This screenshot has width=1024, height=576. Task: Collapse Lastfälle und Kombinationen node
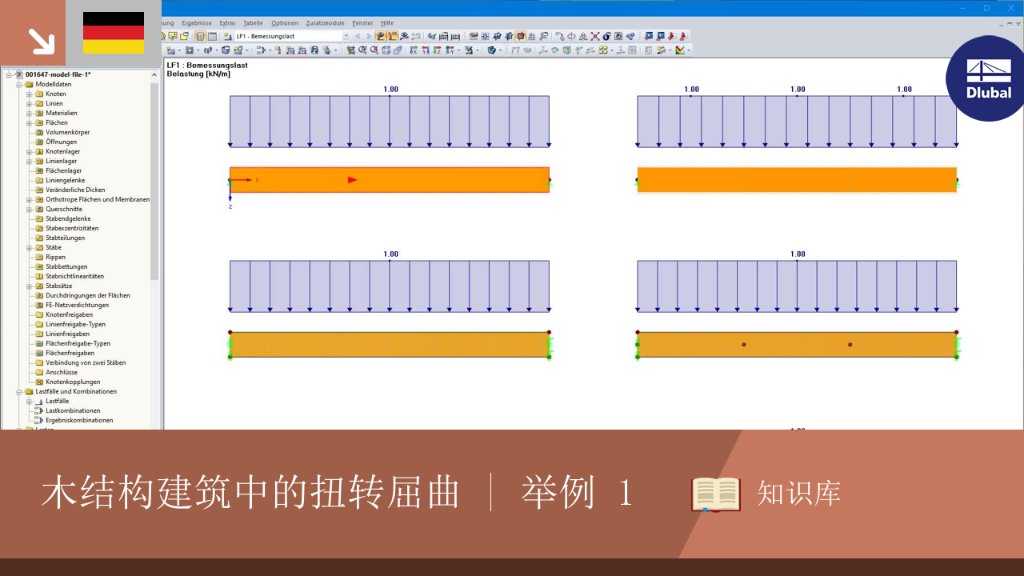19,392
